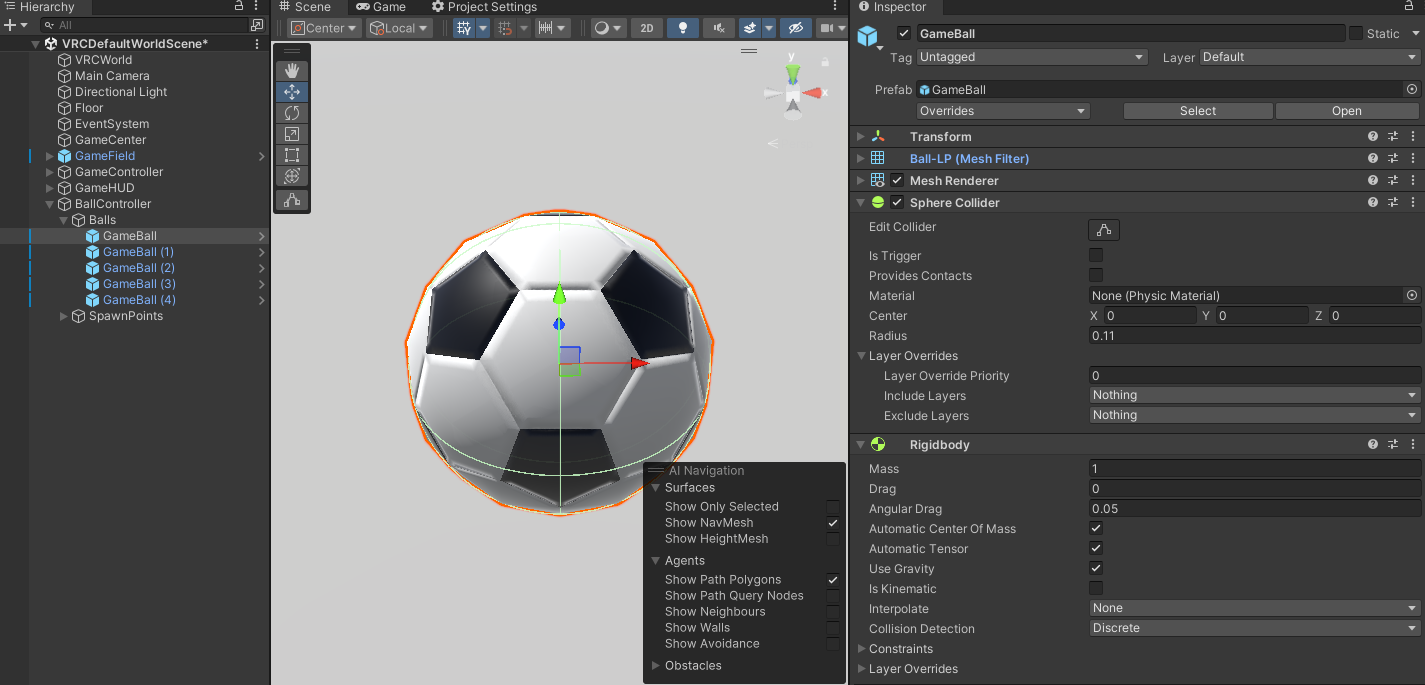The image size is (1425, 685).
Task: Toggle scene audio mute icon
Action: [717, 28]
